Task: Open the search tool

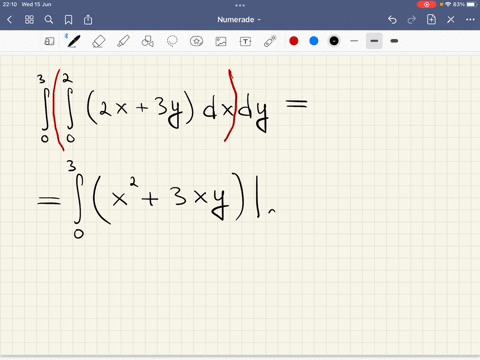Action: (49, 20)
